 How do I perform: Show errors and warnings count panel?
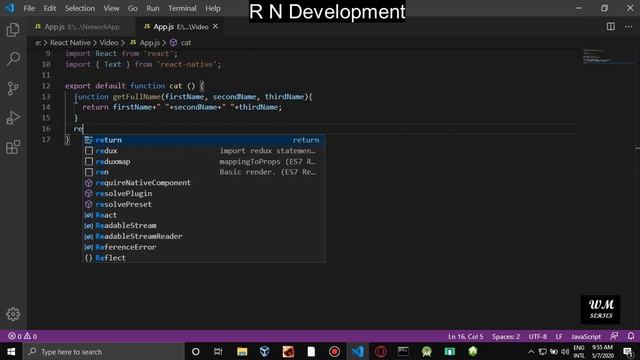click(23, 336)
